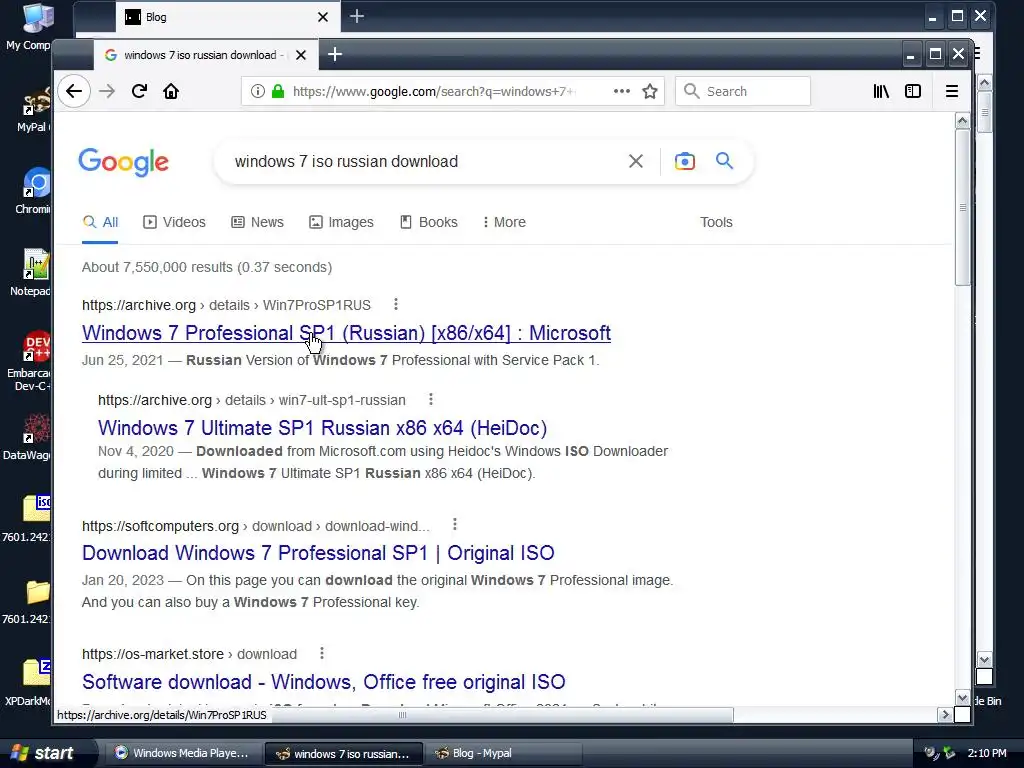The height and width of the screenshot is (768, 1024).
Task: Open Software download Windows Office free ISO link
Action: pos(324,682)
